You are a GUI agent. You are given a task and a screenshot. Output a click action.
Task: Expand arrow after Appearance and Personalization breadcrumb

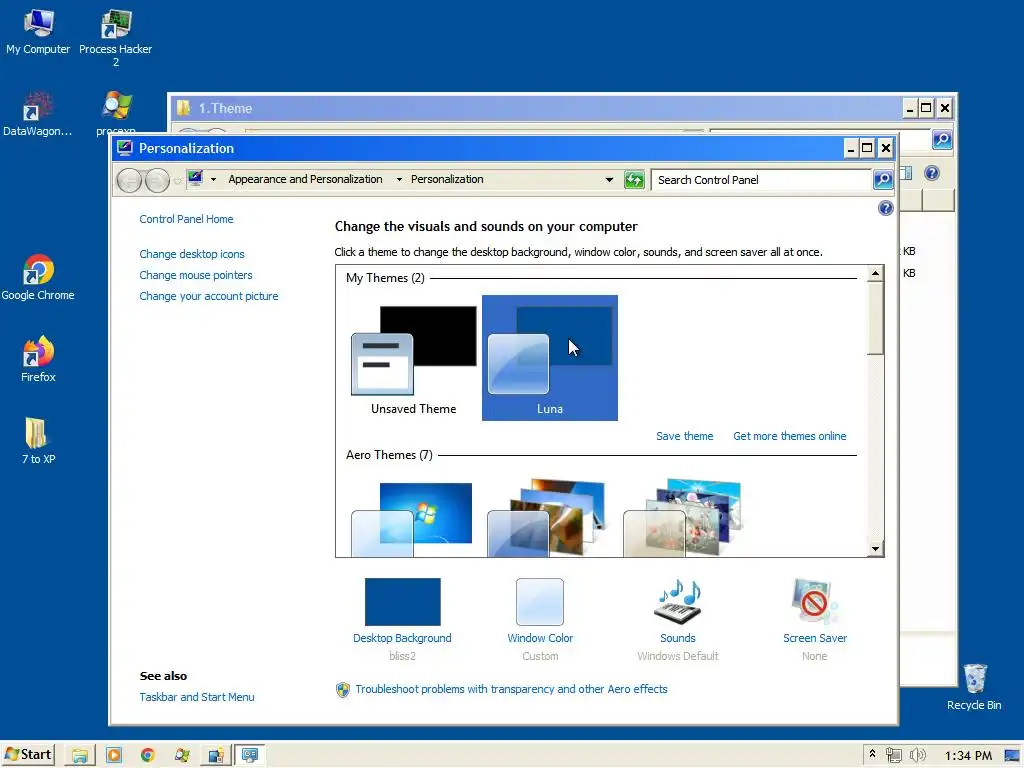(x=398, y=180)
